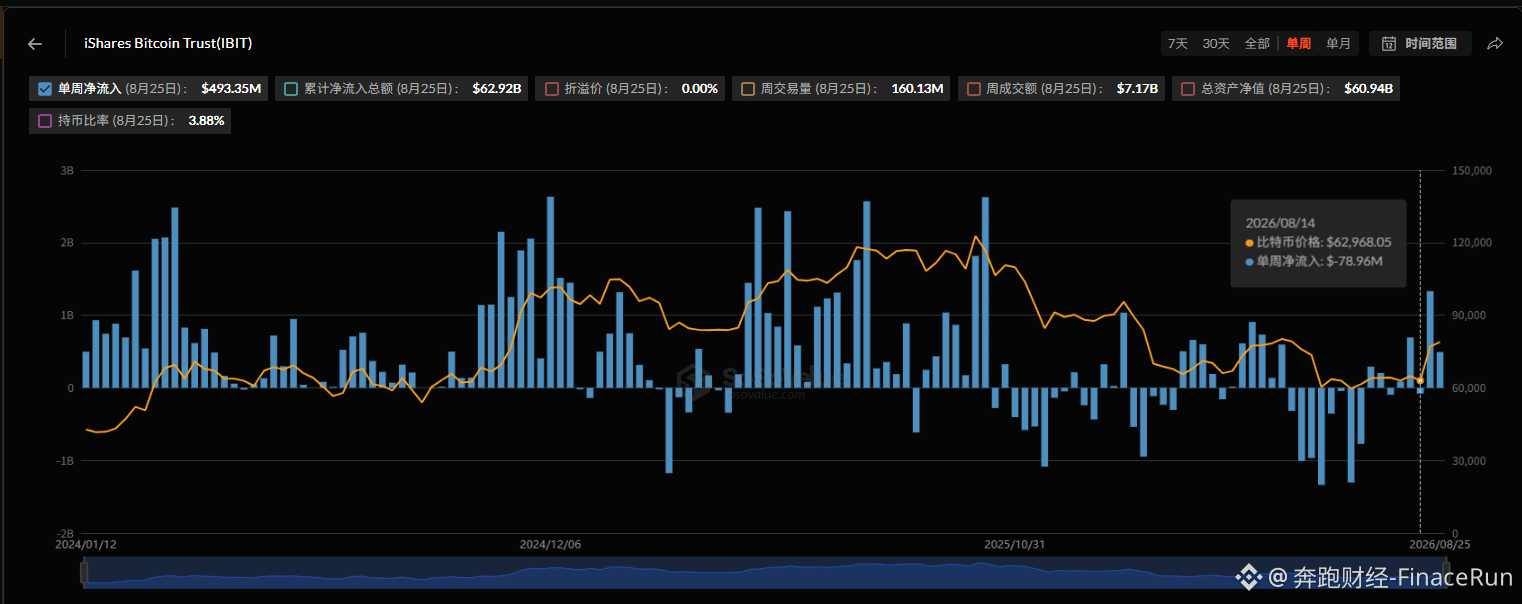
Task: Click the 3B left axis label
Action: tap(67, 171)
